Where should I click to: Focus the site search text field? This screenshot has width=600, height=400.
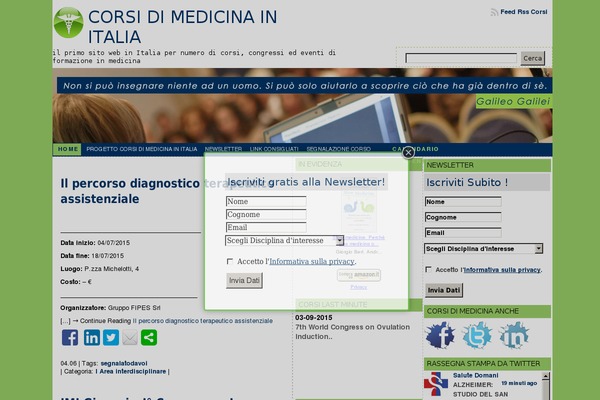click(x=461, y=58)
